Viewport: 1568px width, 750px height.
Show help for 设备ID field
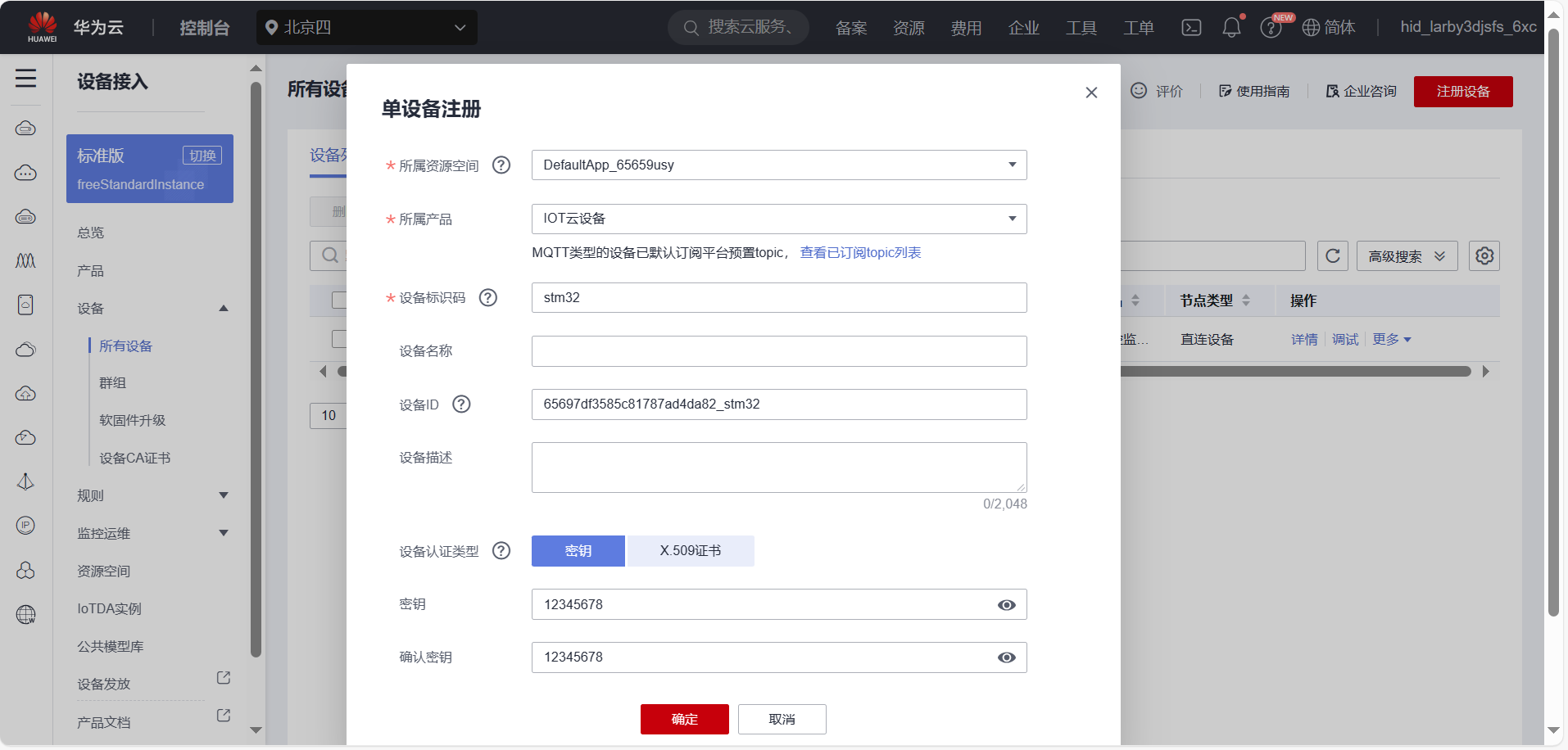click(x=462, y=404)
